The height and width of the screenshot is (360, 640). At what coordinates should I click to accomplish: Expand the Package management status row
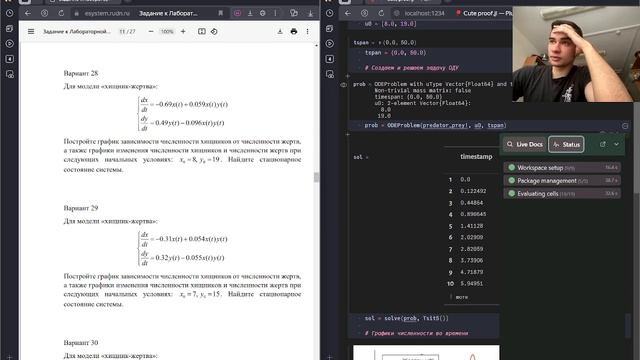point(562,180)
